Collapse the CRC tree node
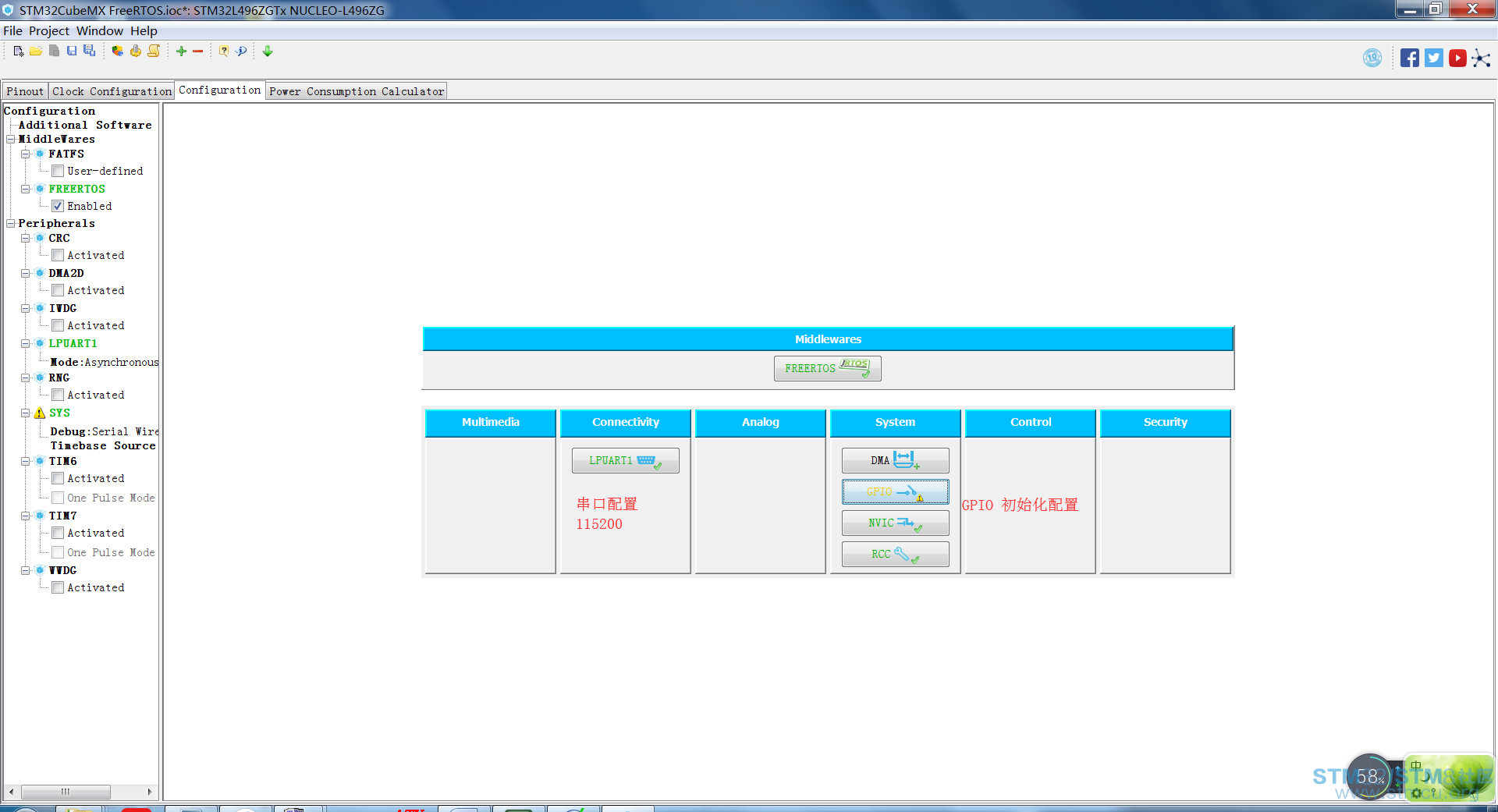The width and height of the screenshot is (1498, 812). pos(25,238)
